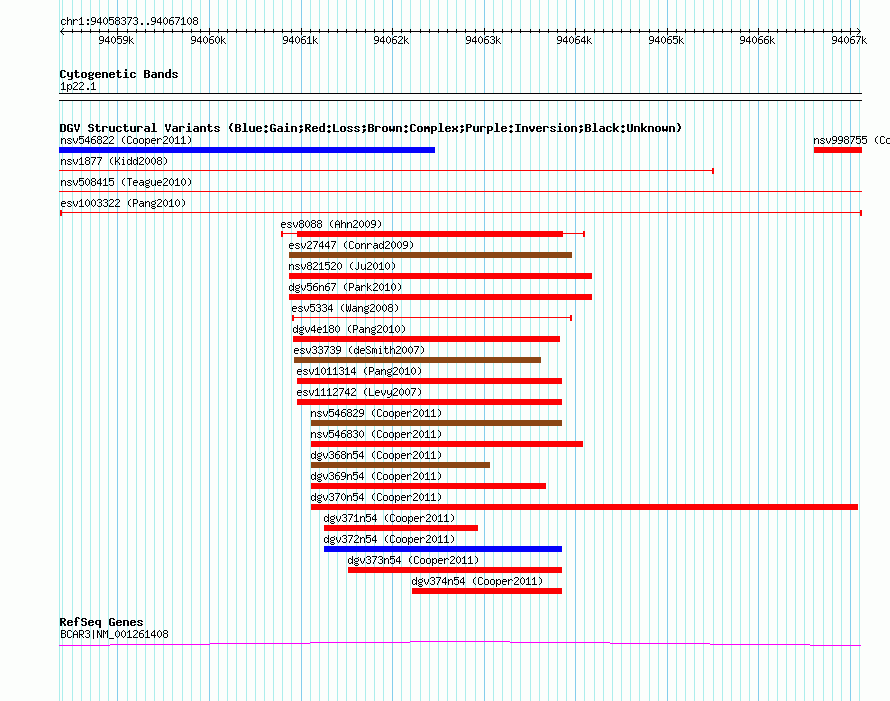The image size is (890, 701).
Task: Open the dgv374n54 (Cooper2011) variant
Action: coord(477,581)
